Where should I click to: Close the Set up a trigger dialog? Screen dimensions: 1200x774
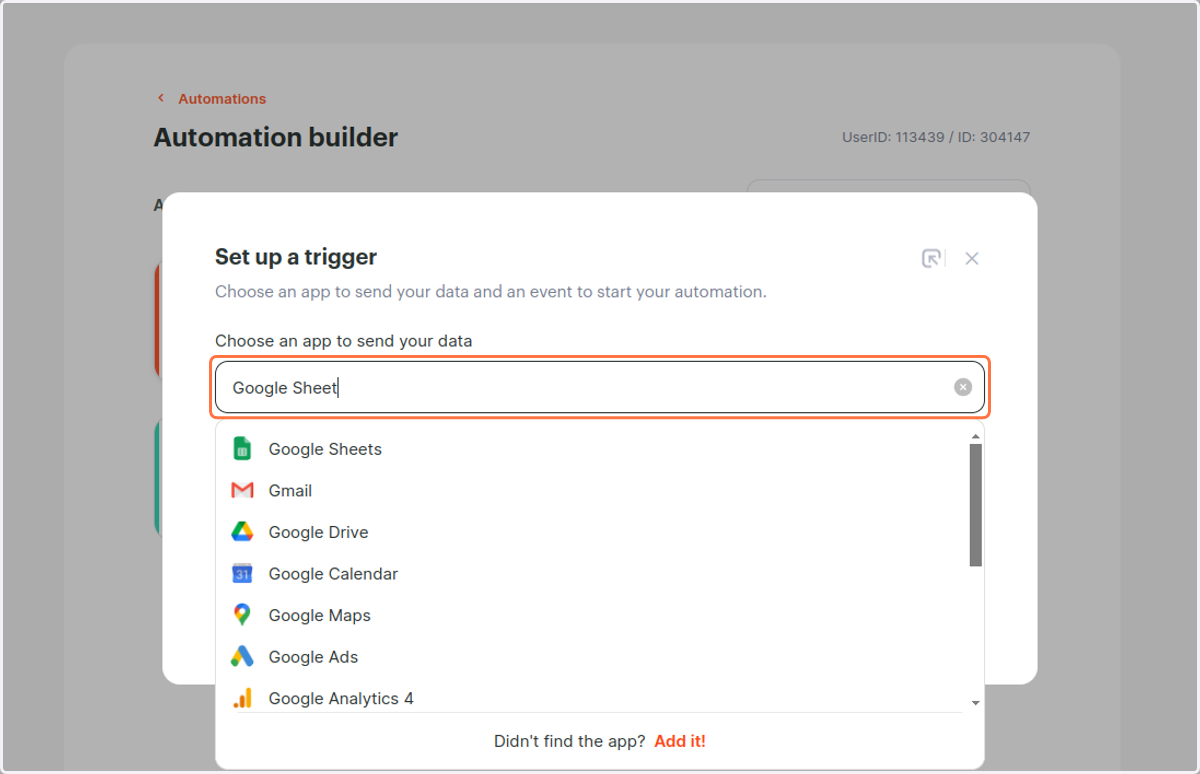point(972,259)
